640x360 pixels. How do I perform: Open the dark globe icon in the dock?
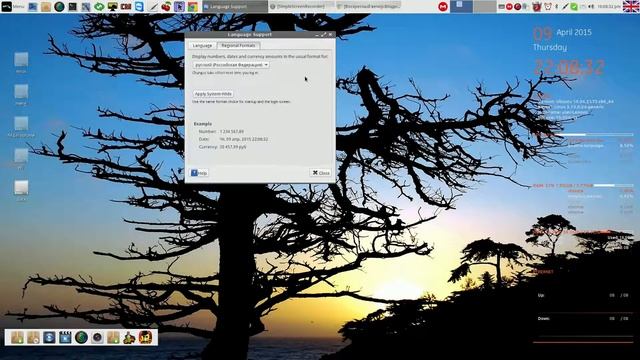pos(81,338)
